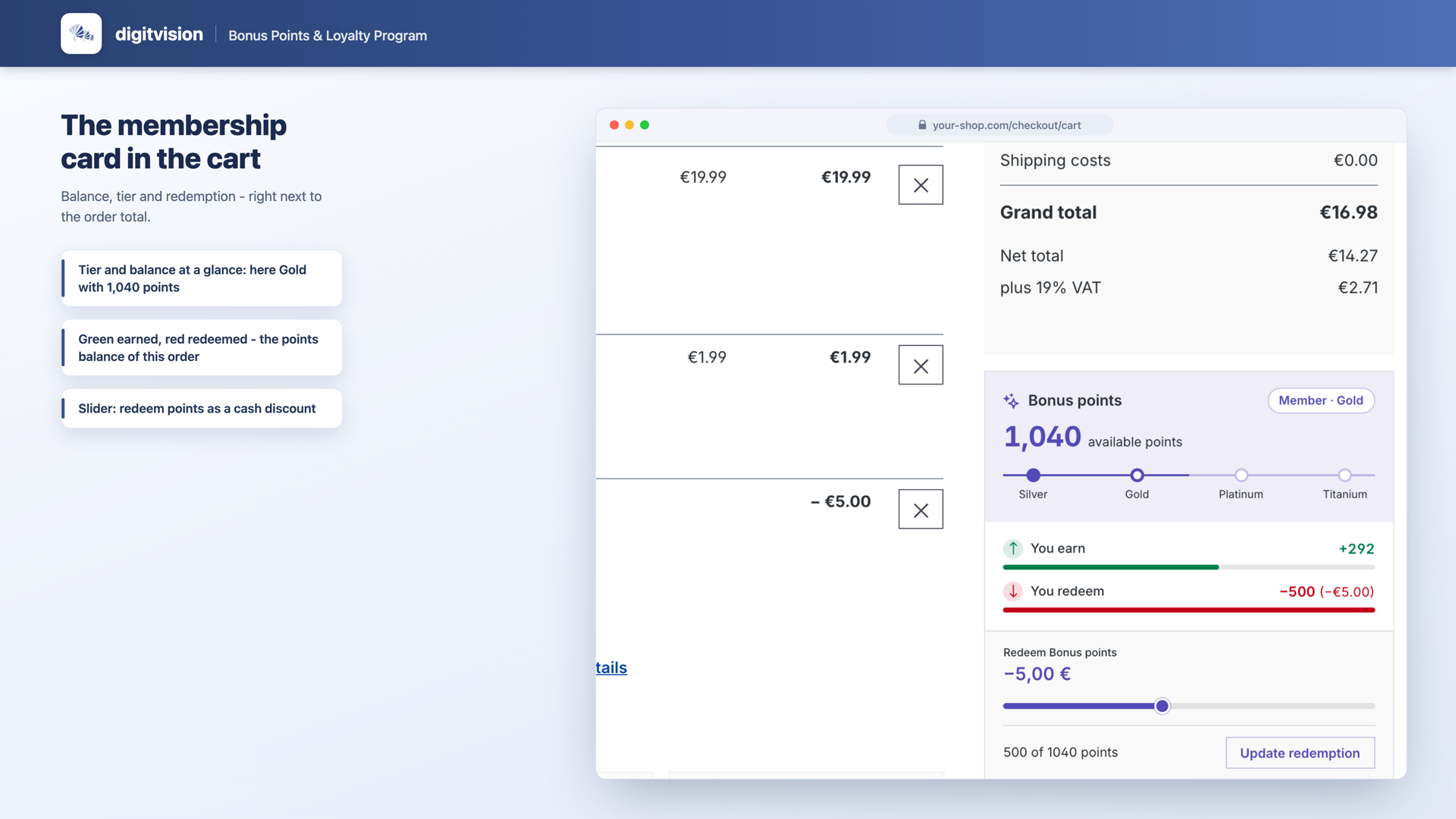Viewport: 1456px width, 819px height.
Task: Click the Silver tier marker
Action: (1033, 475)
